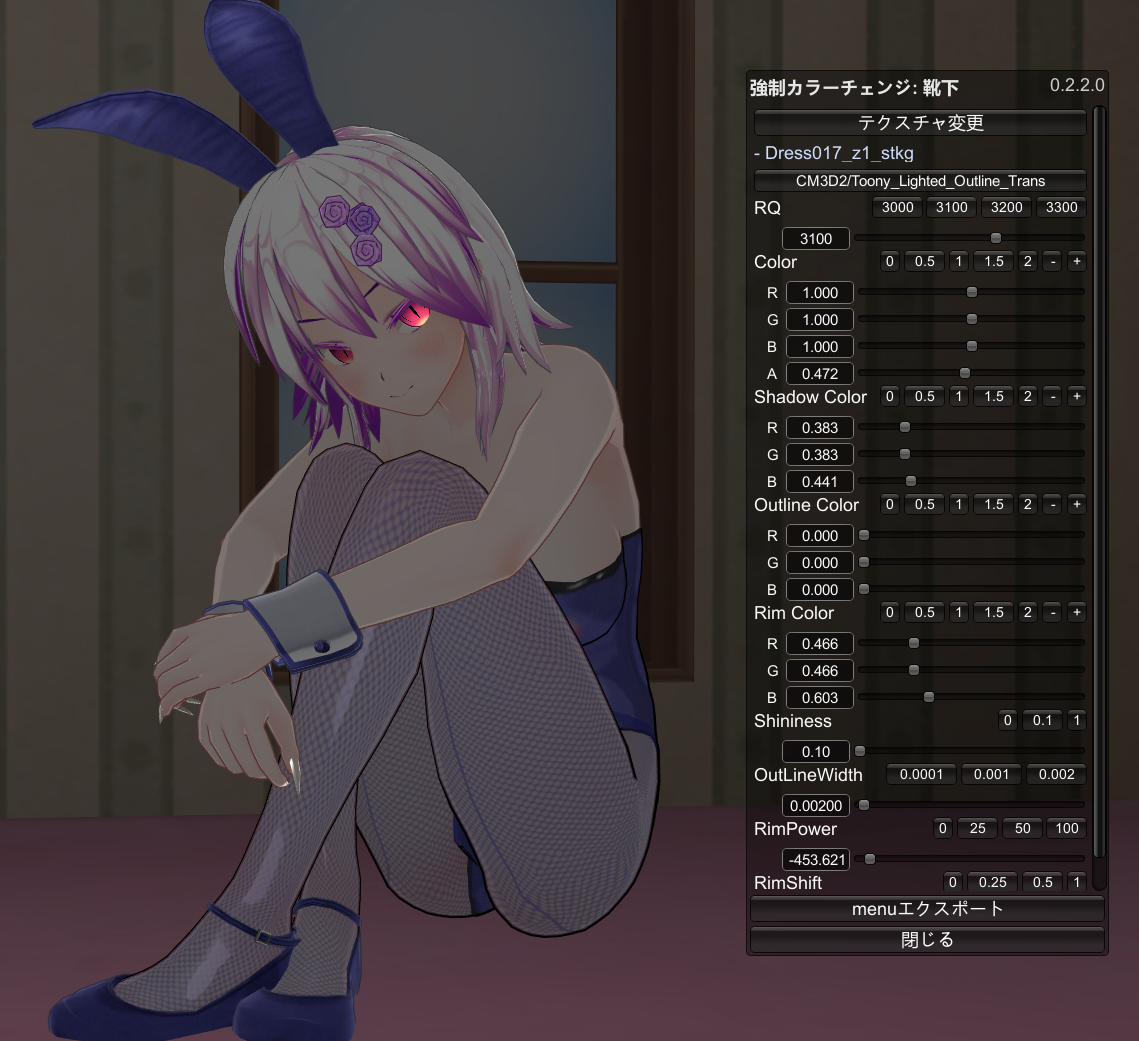Select RQ preset 3000
Viewport: 1139px width, 1041px height.
click(x=896, y=207)
